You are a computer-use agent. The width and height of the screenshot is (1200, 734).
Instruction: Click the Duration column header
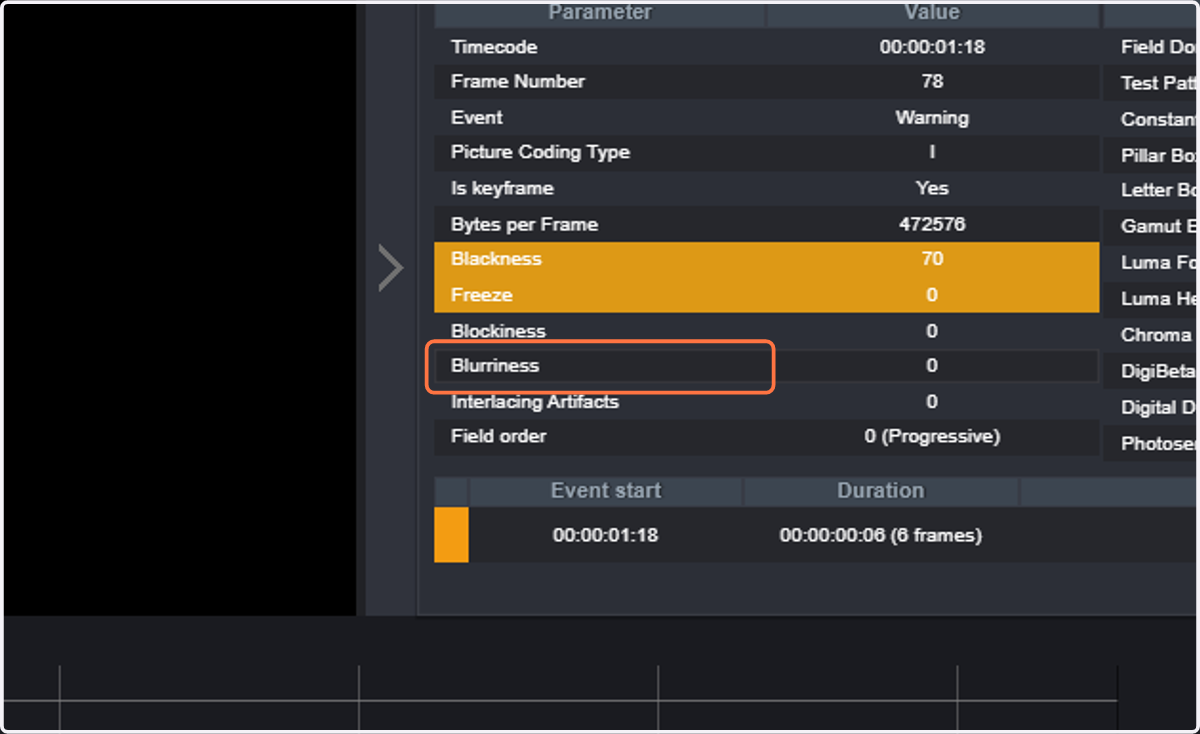click(881, 491)
